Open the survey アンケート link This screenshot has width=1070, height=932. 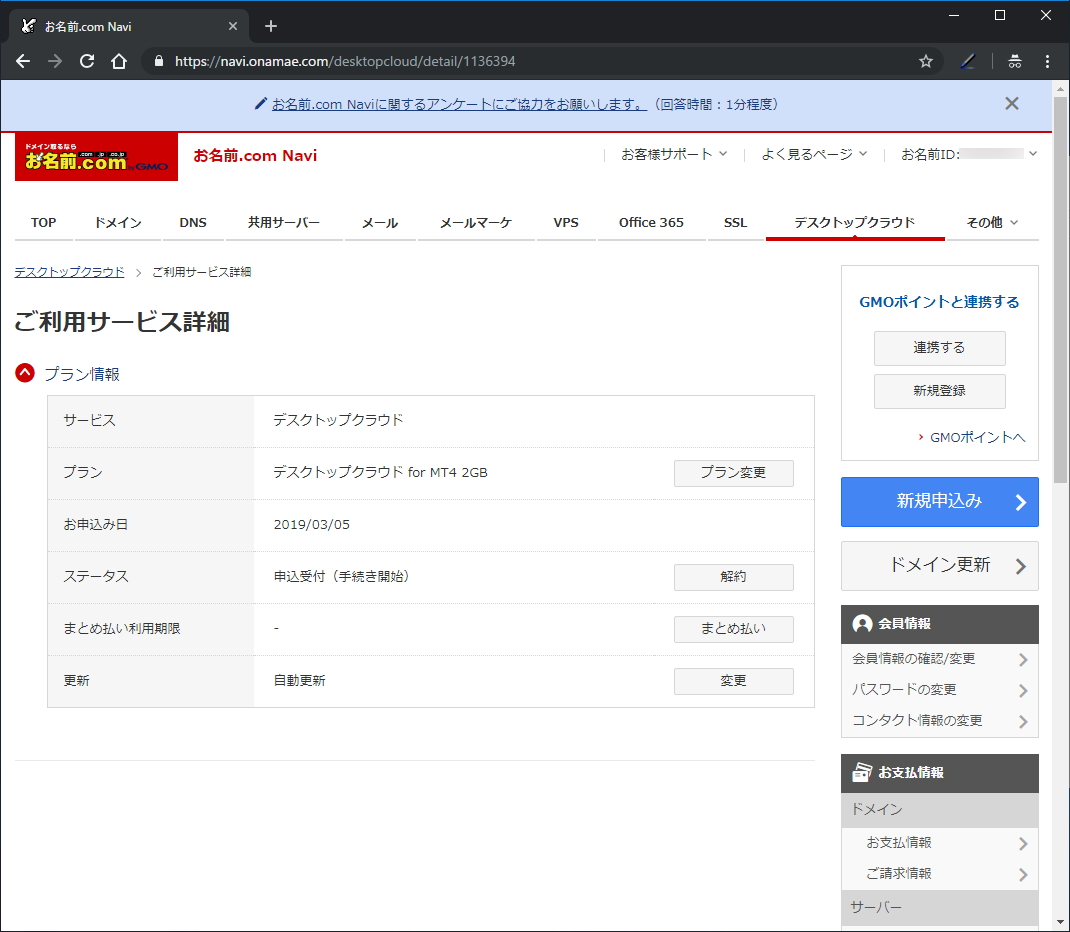point(459,104)
